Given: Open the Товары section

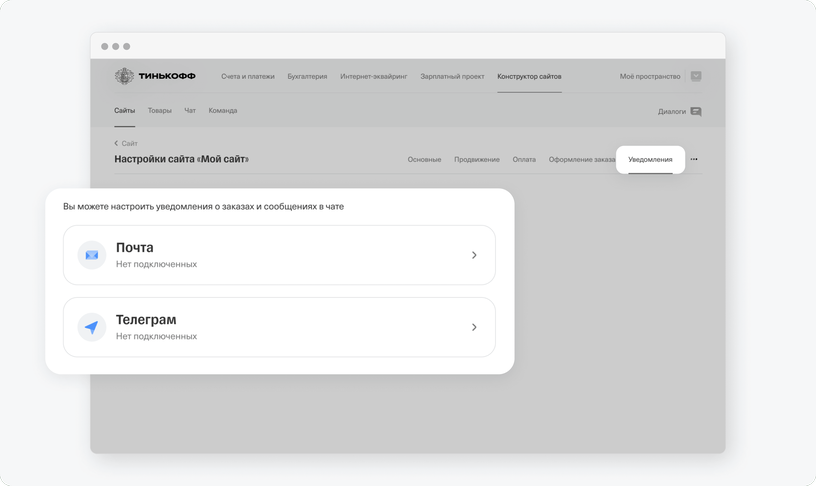Looking at the screenshot, I should click(x=159, y=110).
